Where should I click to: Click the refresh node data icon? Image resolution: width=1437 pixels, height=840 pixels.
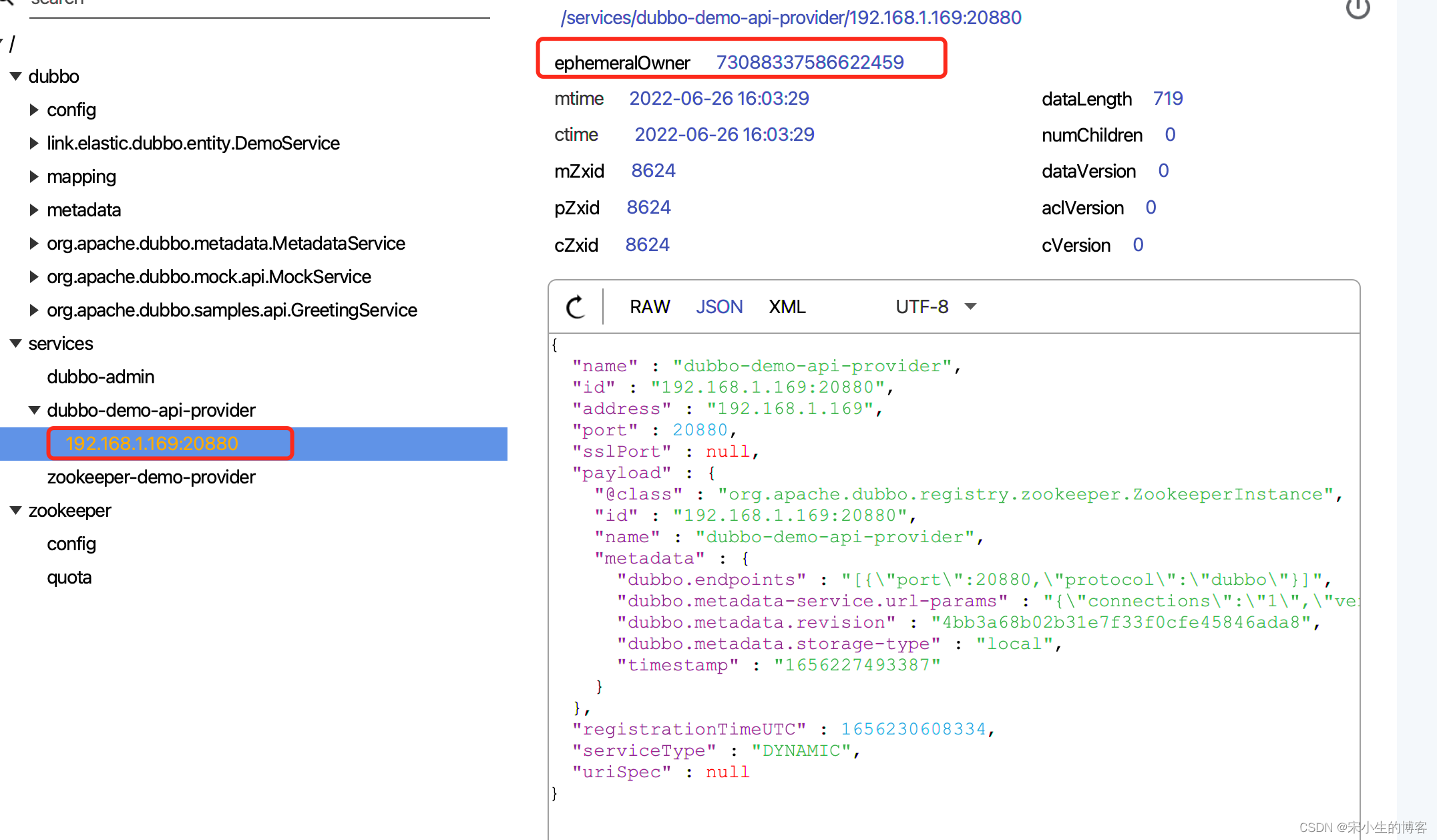click(576, 307)
